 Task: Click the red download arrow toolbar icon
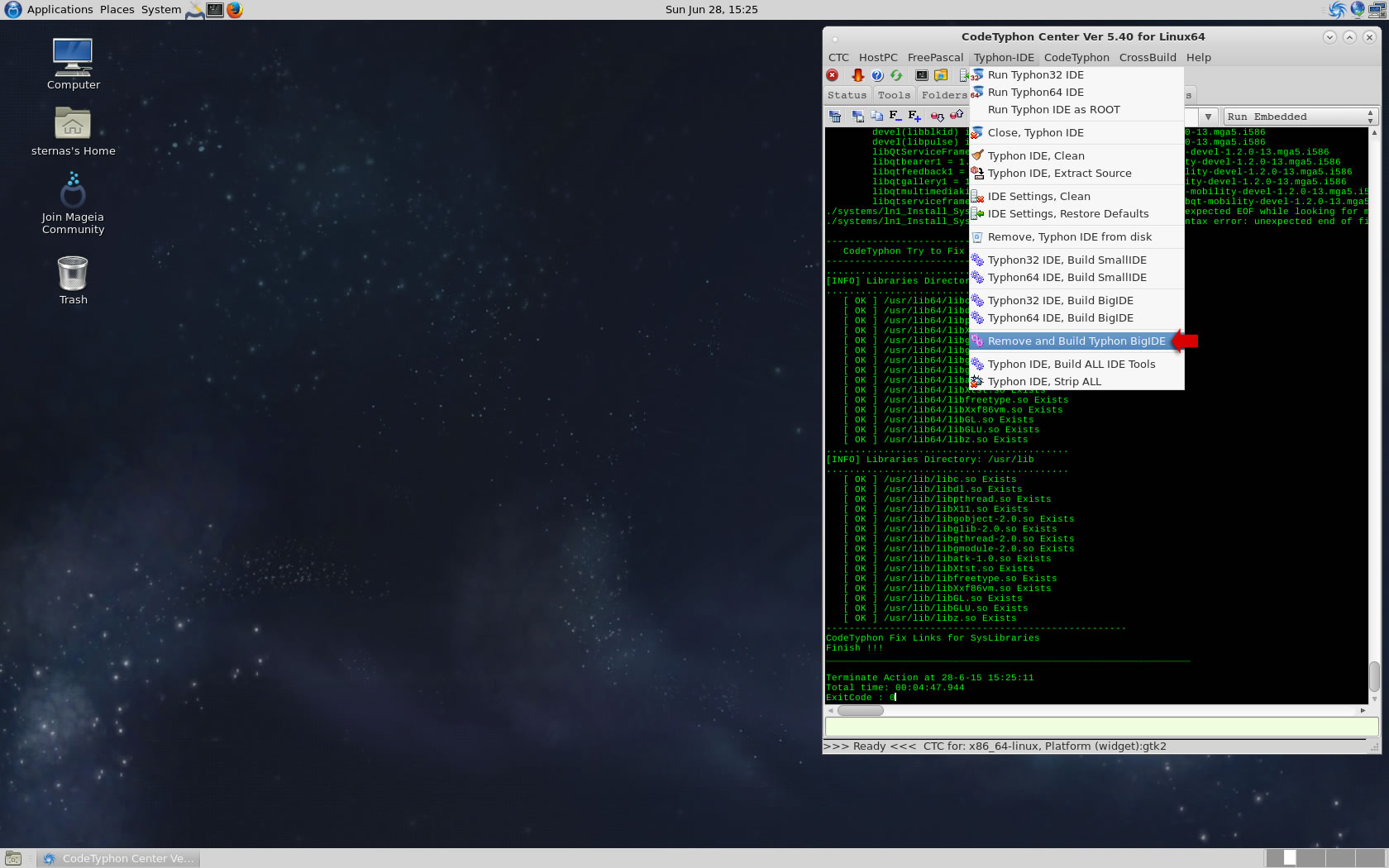click(858, 75)
